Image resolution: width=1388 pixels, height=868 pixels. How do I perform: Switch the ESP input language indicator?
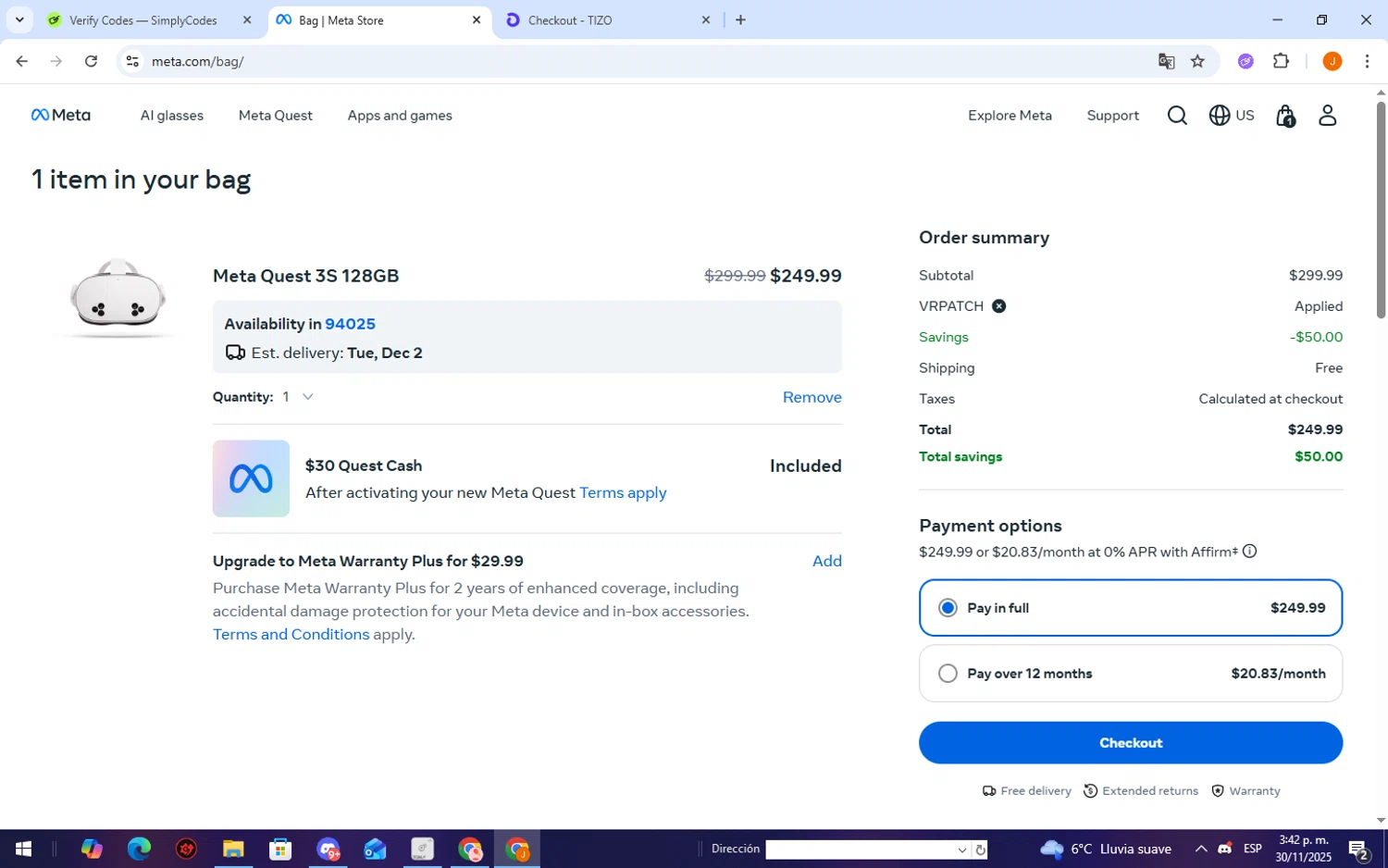coord(1252,849)
